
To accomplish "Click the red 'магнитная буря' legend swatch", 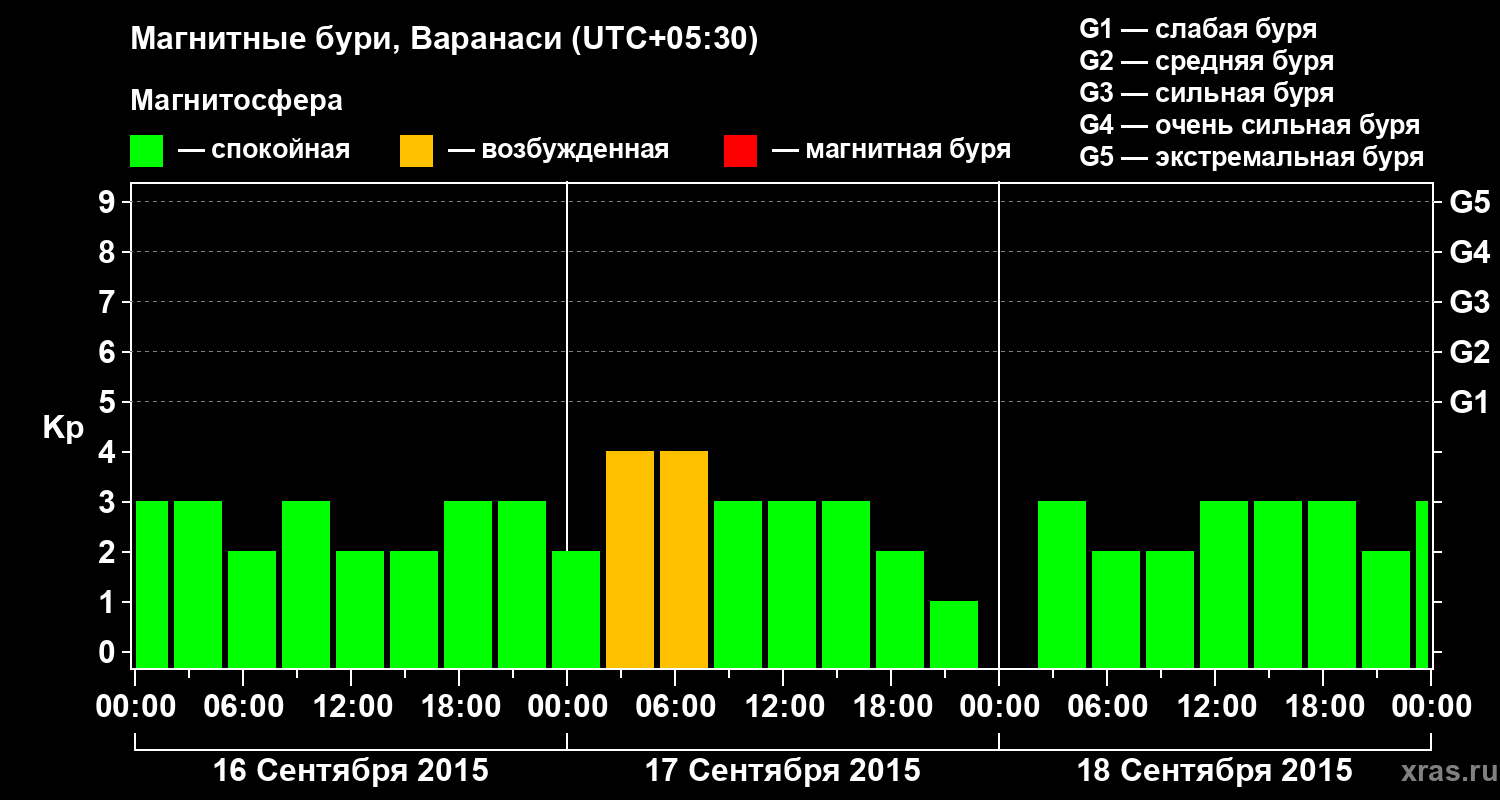I will tap(740, 151).
